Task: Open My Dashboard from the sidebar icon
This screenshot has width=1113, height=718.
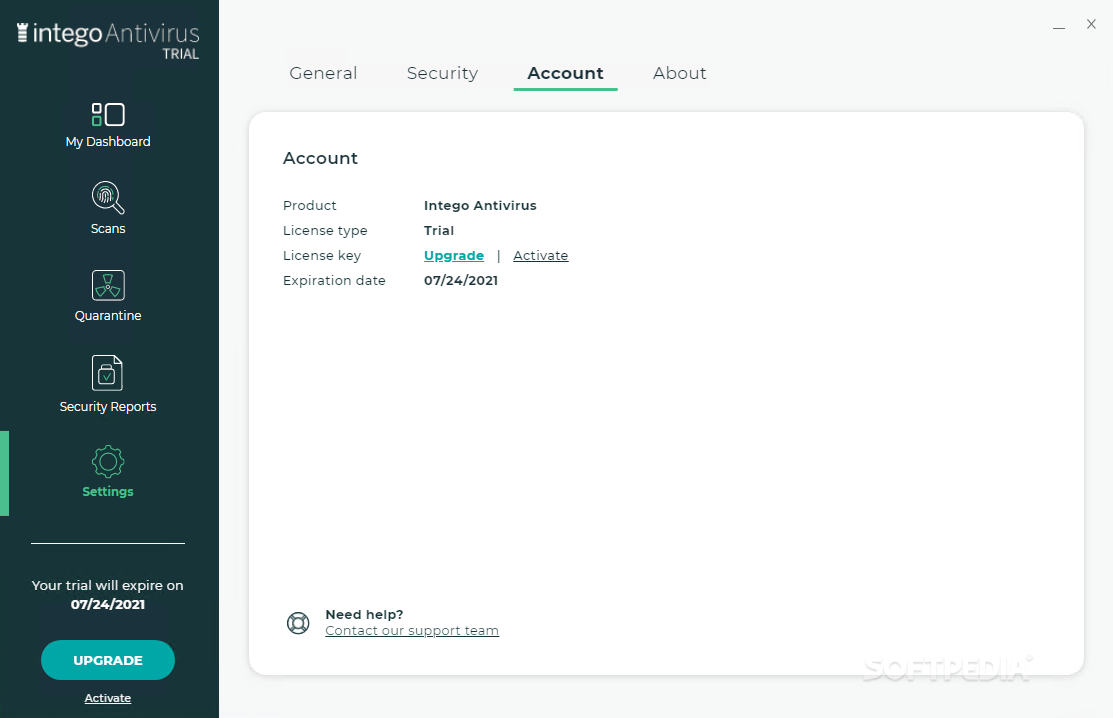Action: pos(108,114)
